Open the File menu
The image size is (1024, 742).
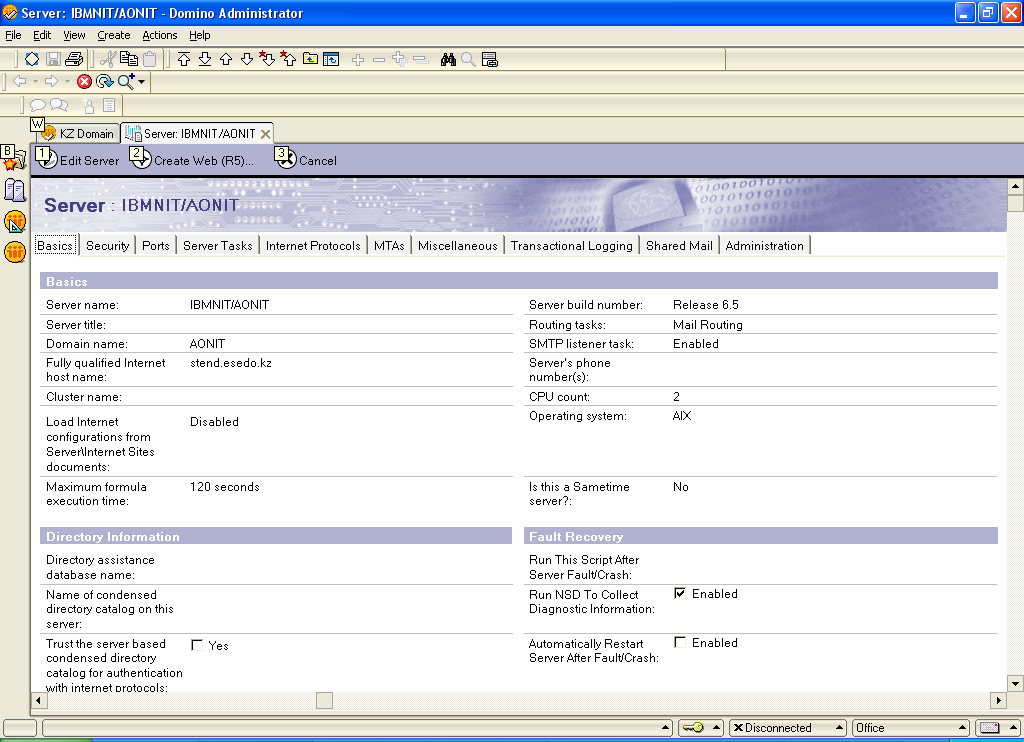click(13, 35)
